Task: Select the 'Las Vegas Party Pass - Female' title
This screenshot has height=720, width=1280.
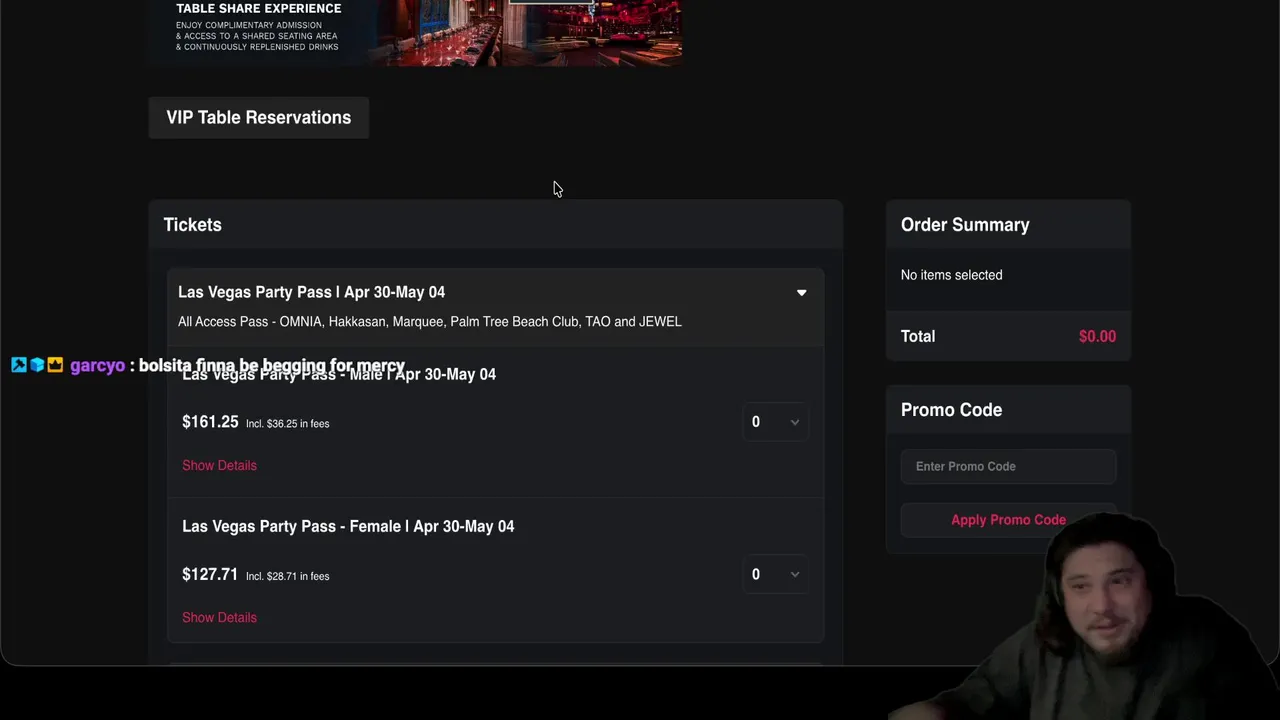Action: tap(348, 526)
